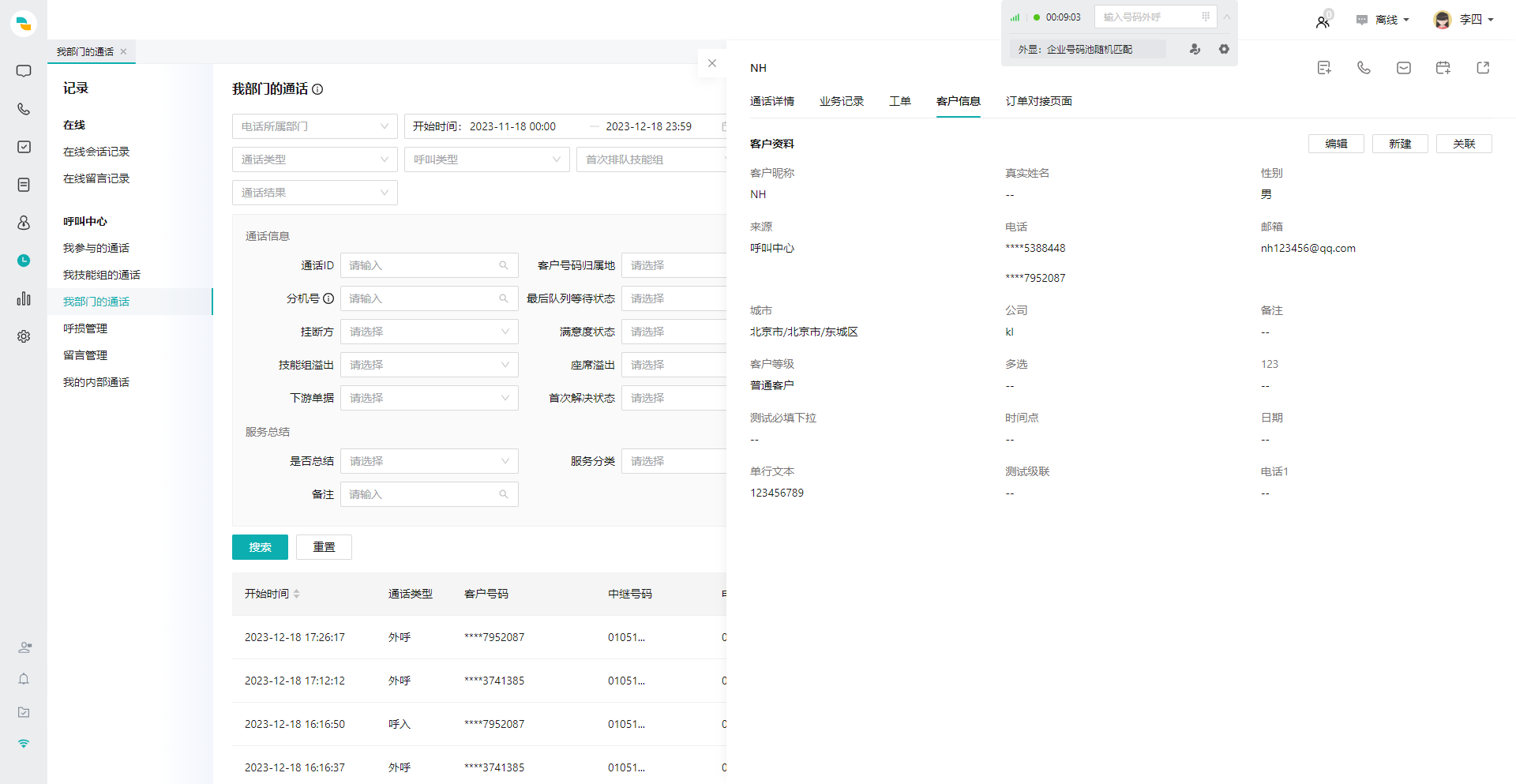Open 呼损管理 in records menu
The width and height of the screenshot is (1516, 784).
(x=85, y=328)
